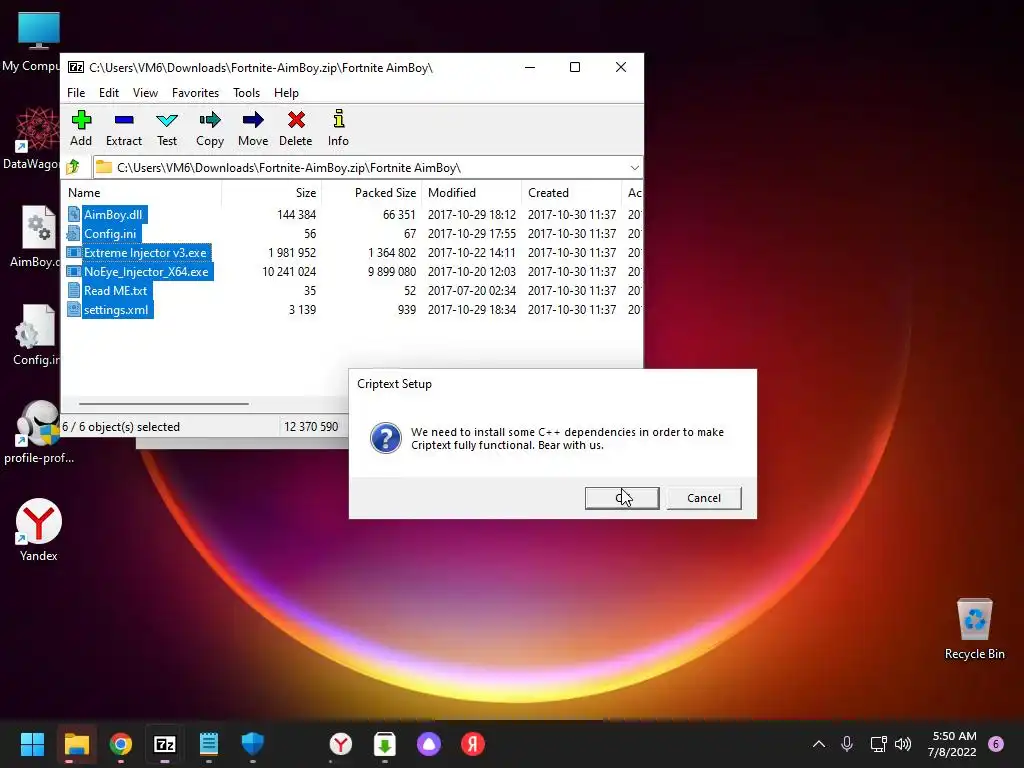Open the Windows Start menu
Screen dimensions: 1024x768
pos(32,744)
